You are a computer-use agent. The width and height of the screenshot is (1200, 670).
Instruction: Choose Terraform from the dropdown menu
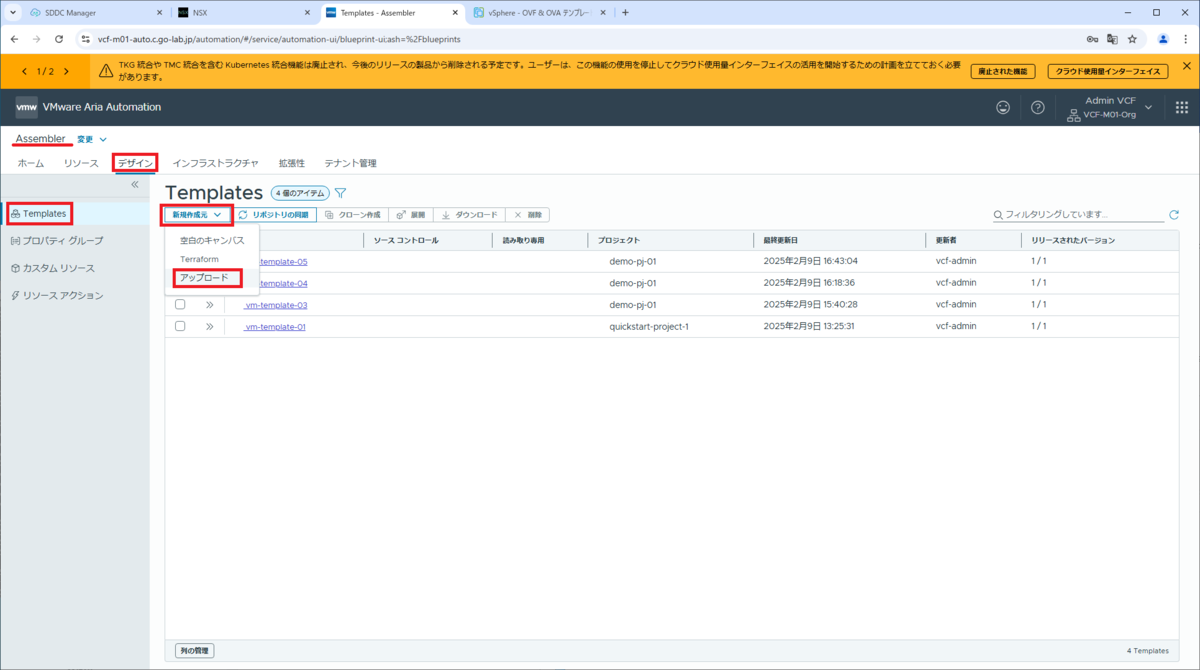pos(199,259)
